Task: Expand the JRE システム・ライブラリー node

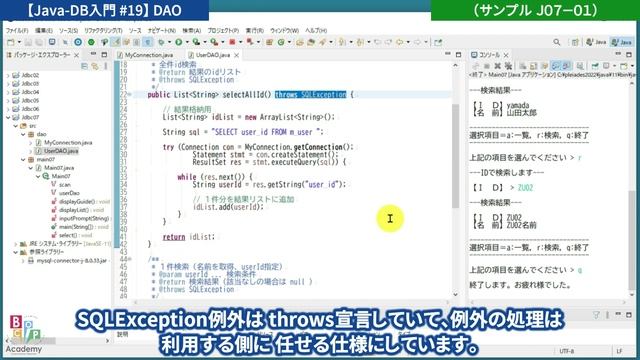Action: pyautogui.click(x=16, y=244)
